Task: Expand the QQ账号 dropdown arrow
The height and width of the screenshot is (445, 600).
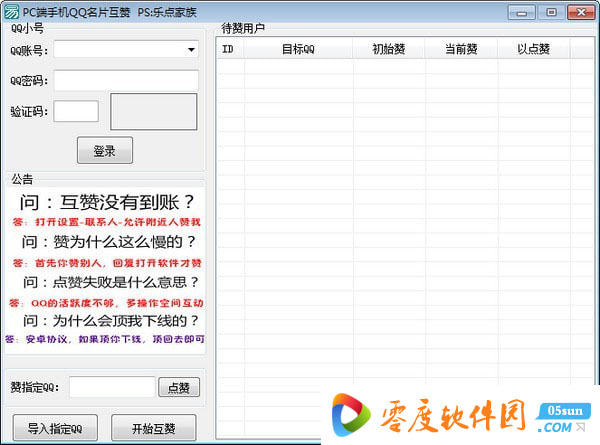Action: coord(190,50)
